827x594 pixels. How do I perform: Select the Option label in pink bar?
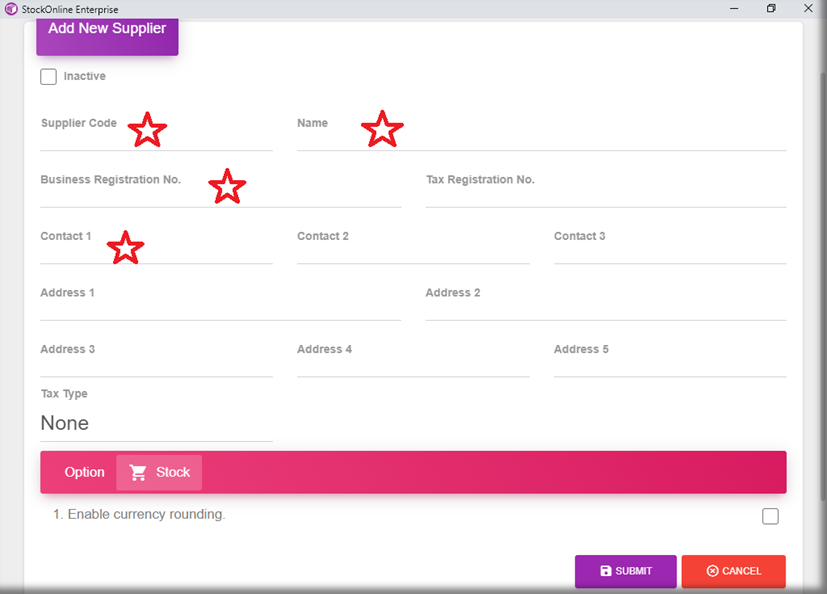(84, 472)
